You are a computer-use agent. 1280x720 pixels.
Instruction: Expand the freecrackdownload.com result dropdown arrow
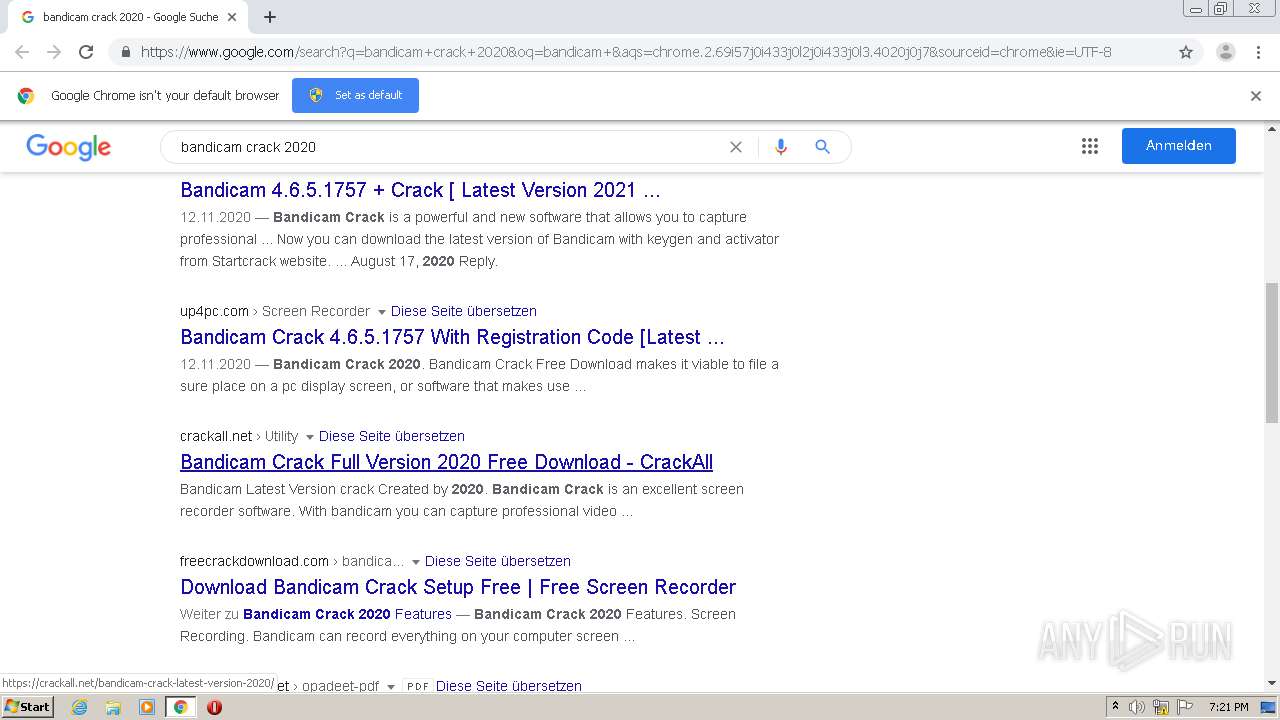tap(415, 562)
